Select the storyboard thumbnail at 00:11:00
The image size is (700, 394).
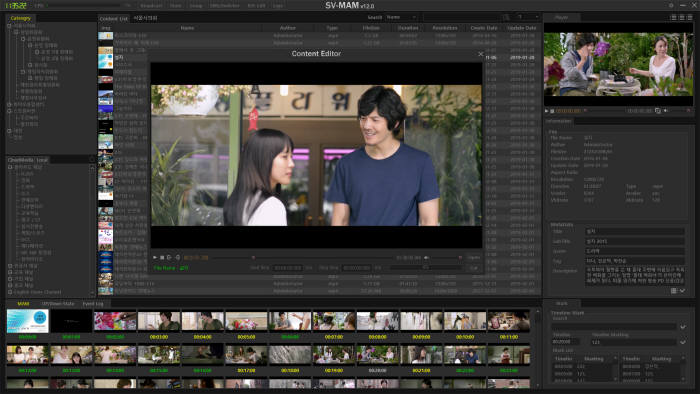pyautogui.click(x=508, y=321)
